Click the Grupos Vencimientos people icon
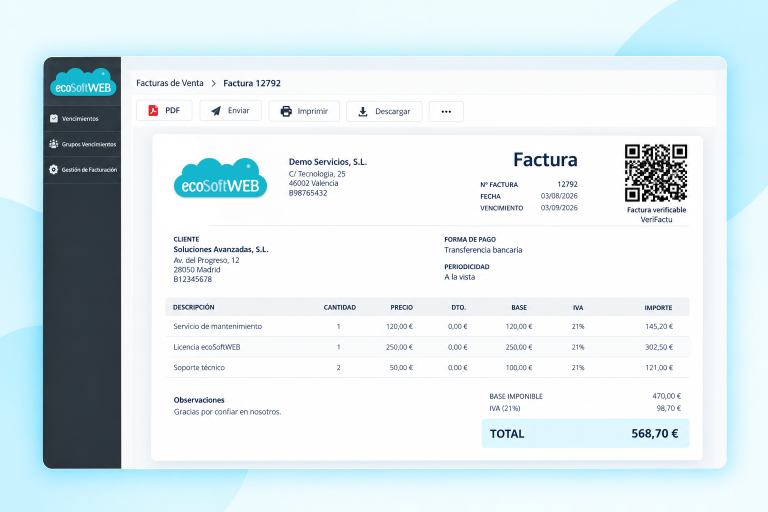 pos(54,144)
